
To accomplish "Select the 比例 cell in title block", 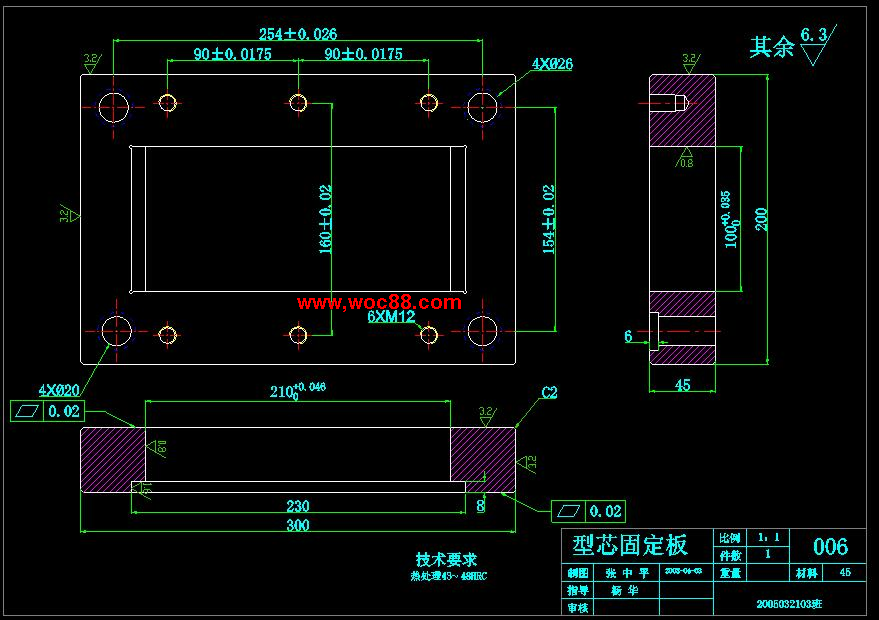I will 729,538.
